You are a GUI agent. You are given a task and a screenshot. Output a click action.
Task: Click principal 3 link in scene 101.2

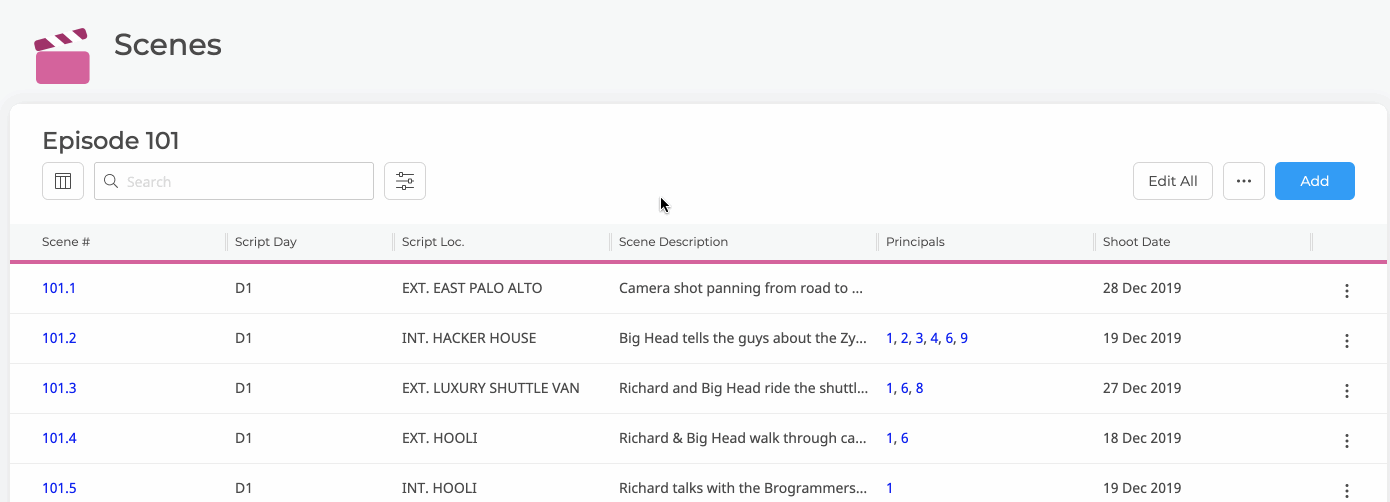tap(920, 338)
